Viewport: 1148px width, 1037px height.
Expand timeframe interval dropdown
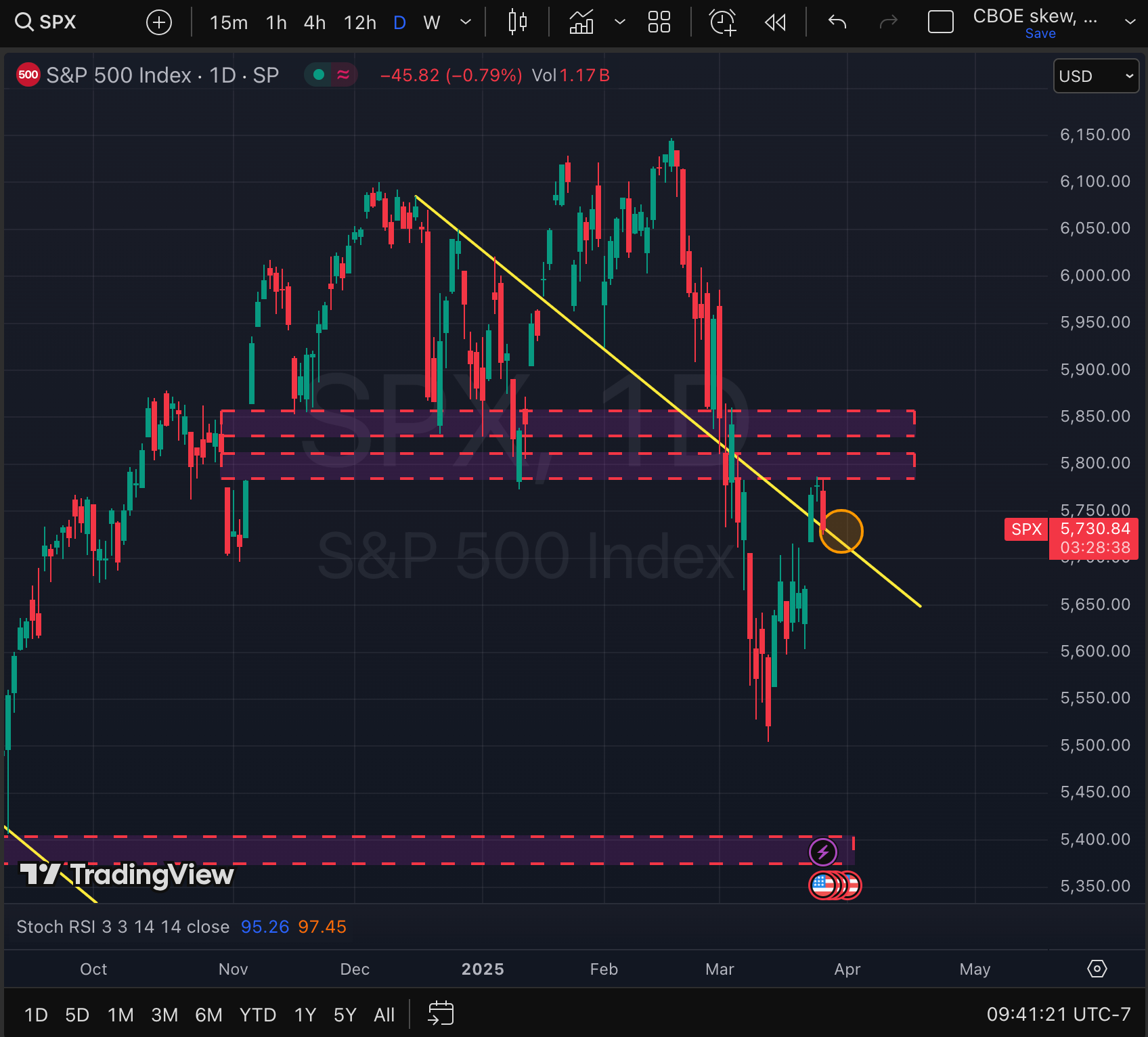click(x=466, y=22)
